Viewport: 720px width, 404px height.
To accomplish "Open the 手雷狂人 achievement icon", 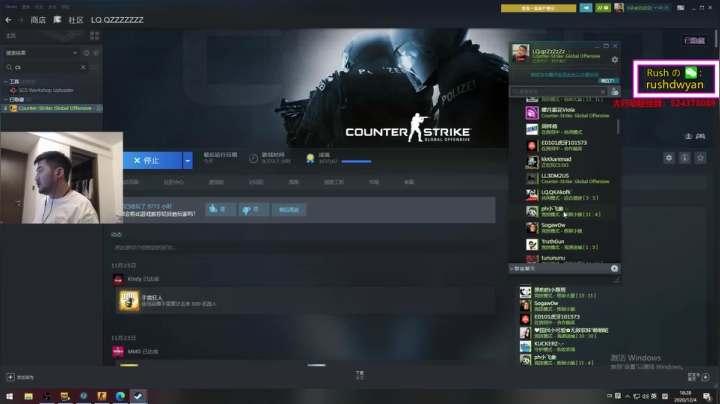I will (129, 300).
